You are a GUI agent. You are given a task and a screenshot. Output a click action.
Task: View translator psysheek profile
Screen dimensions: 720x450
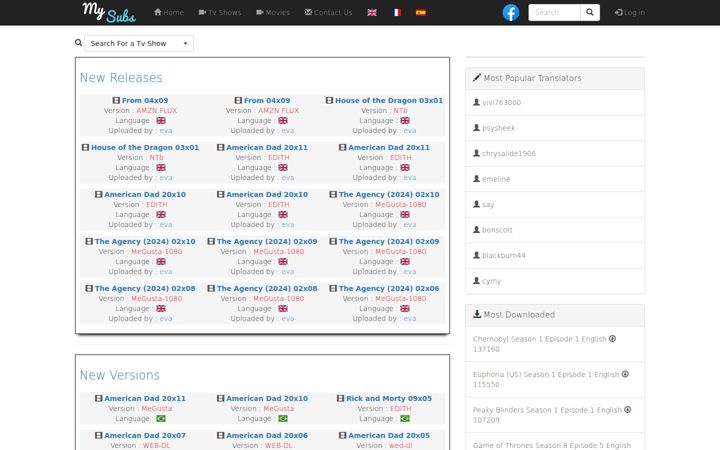click(x=499, y=128)
